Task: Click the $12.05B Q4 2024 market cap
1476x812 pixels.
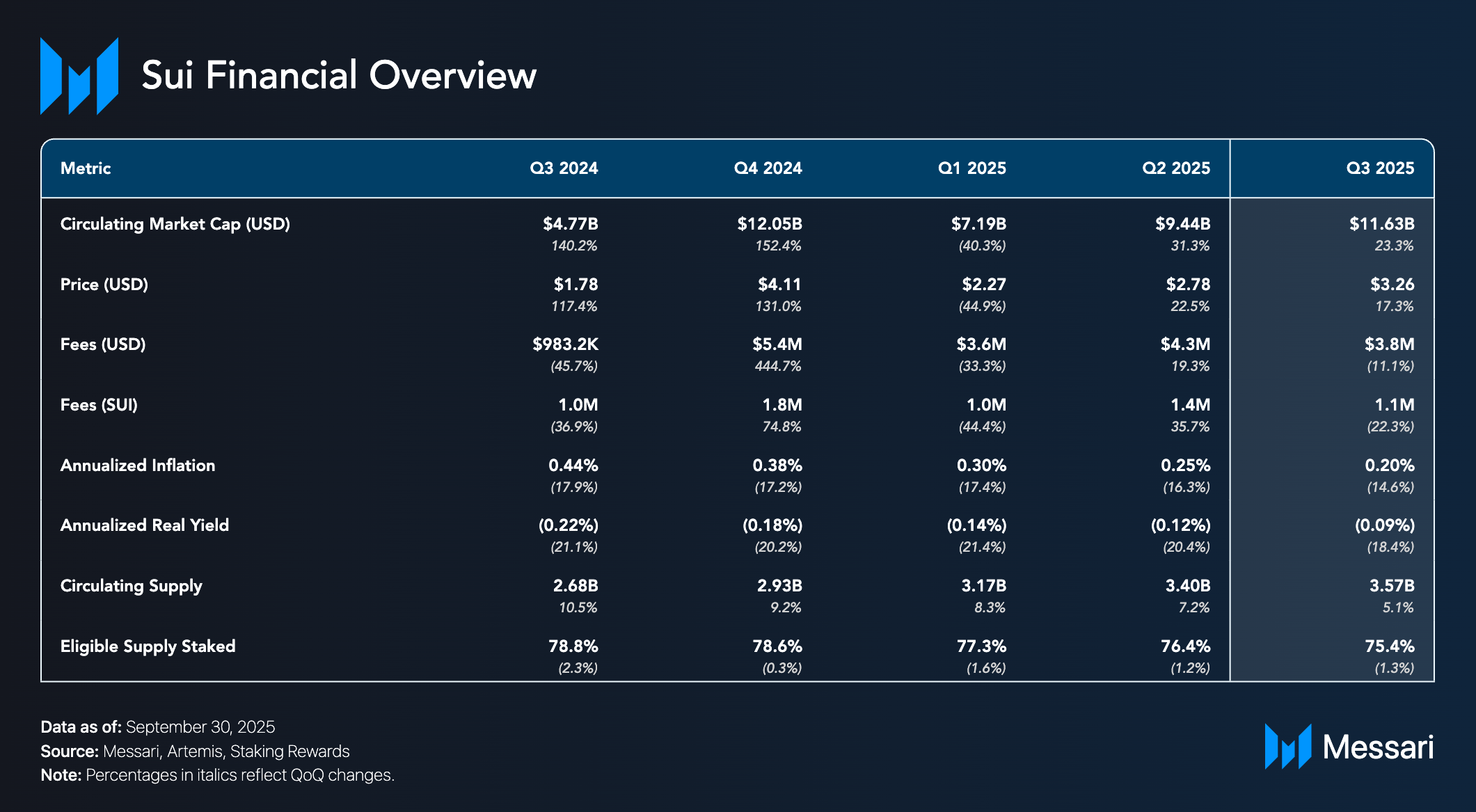Action: 770,224
